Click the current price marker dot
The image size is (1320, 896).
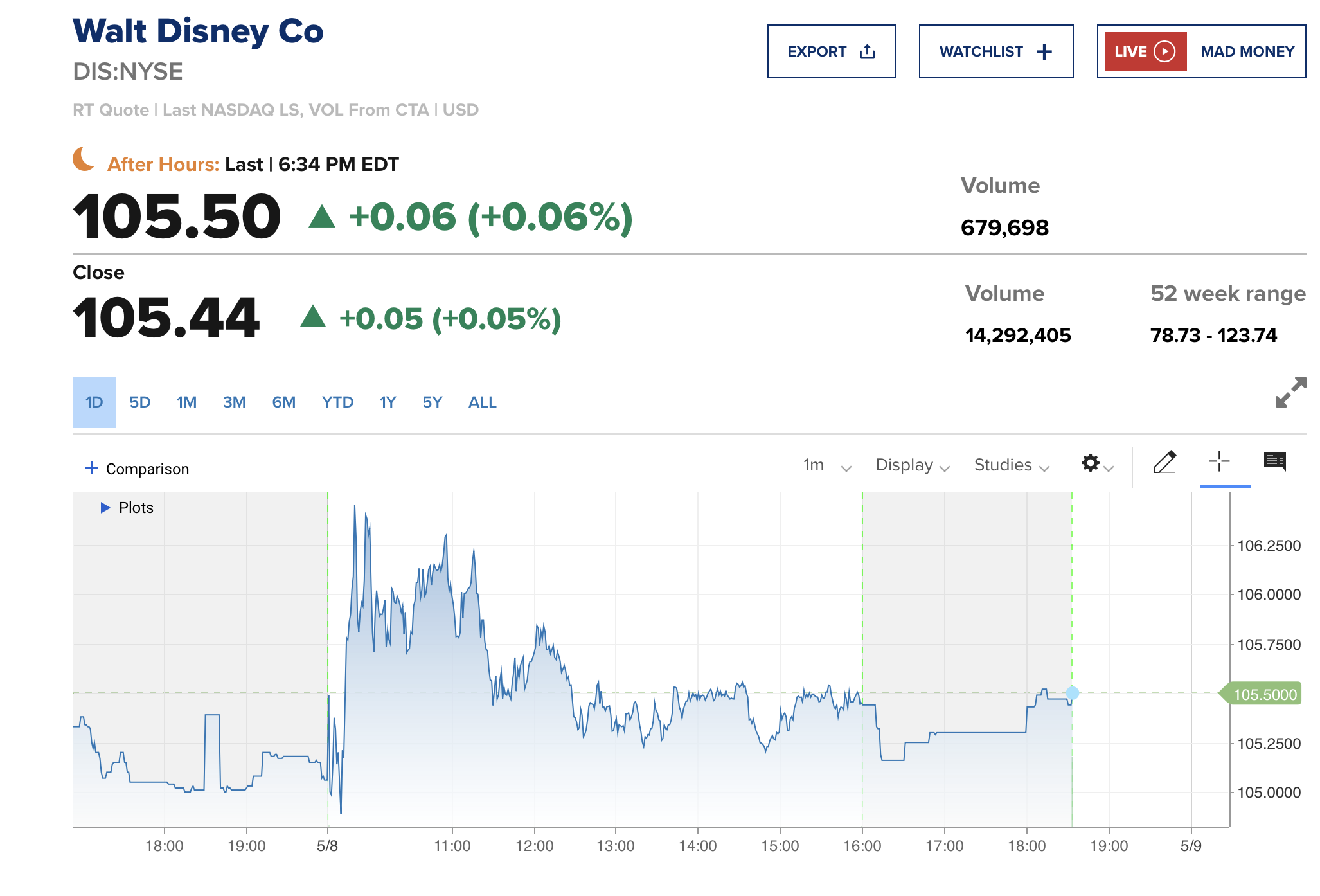click(x=1072, y=693)
